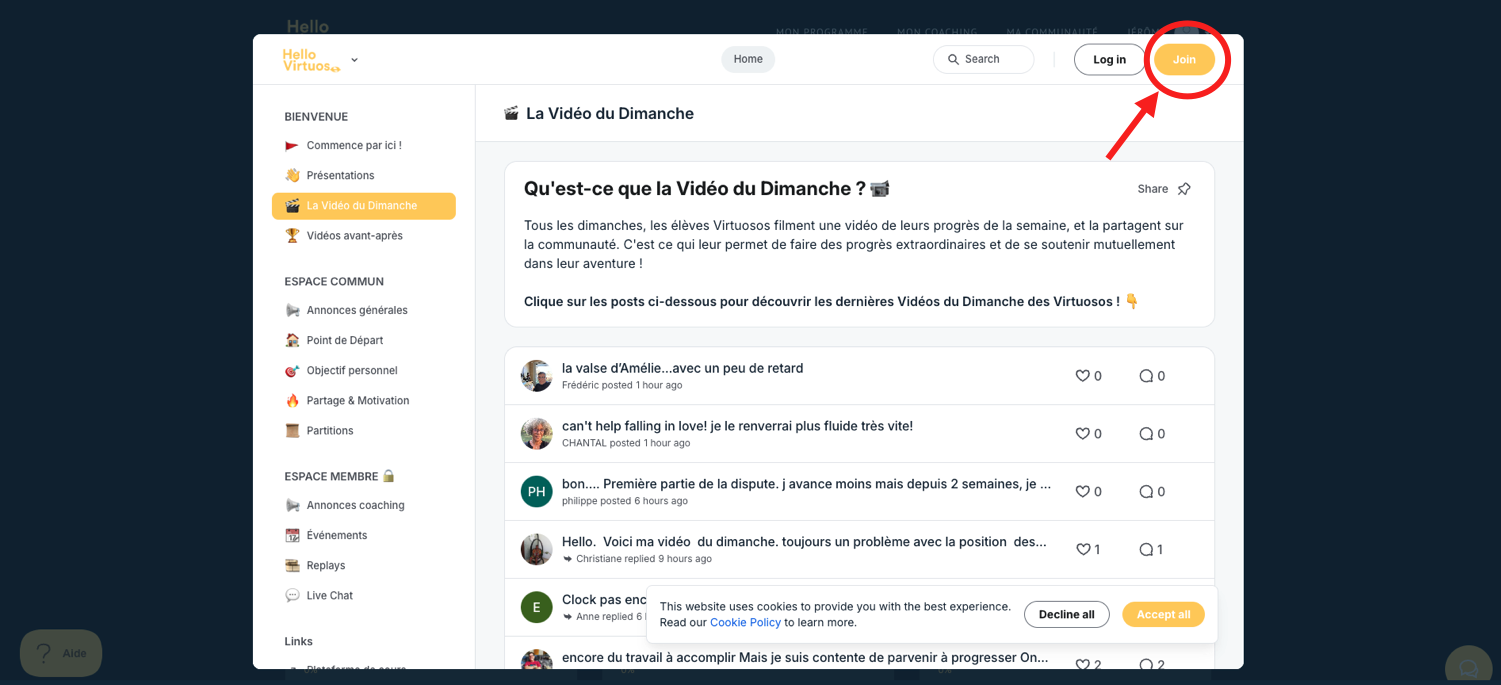Click Share on the pinned post
The height and width of the screenshot is (685, 1501).
coord(1152,189)
